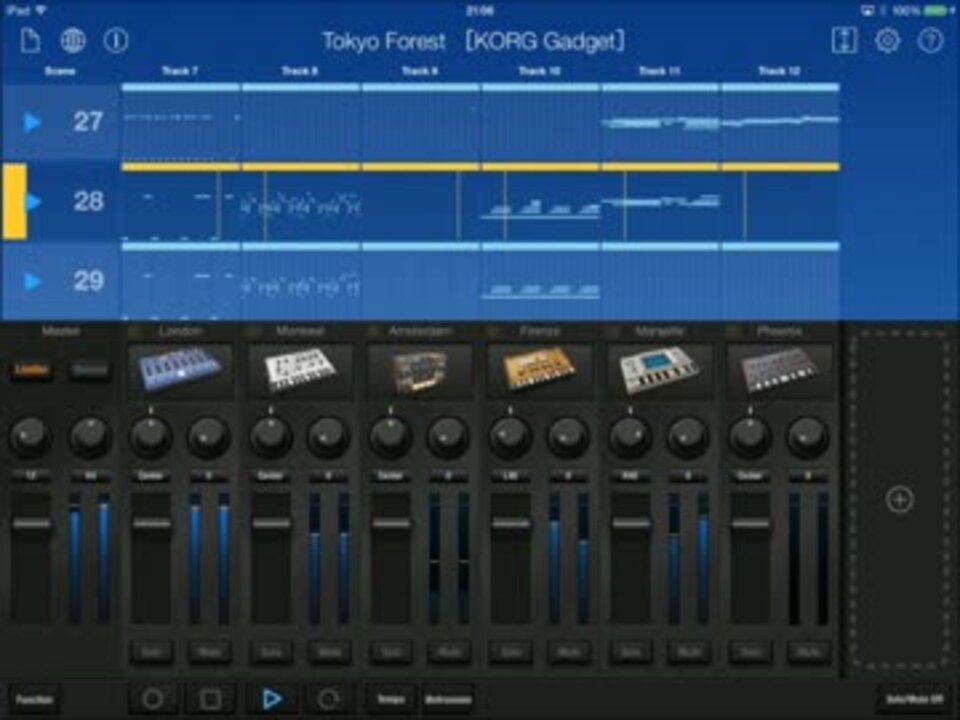
Task: Open the Track 11 Marseille gadget
Action: (660, 371)
